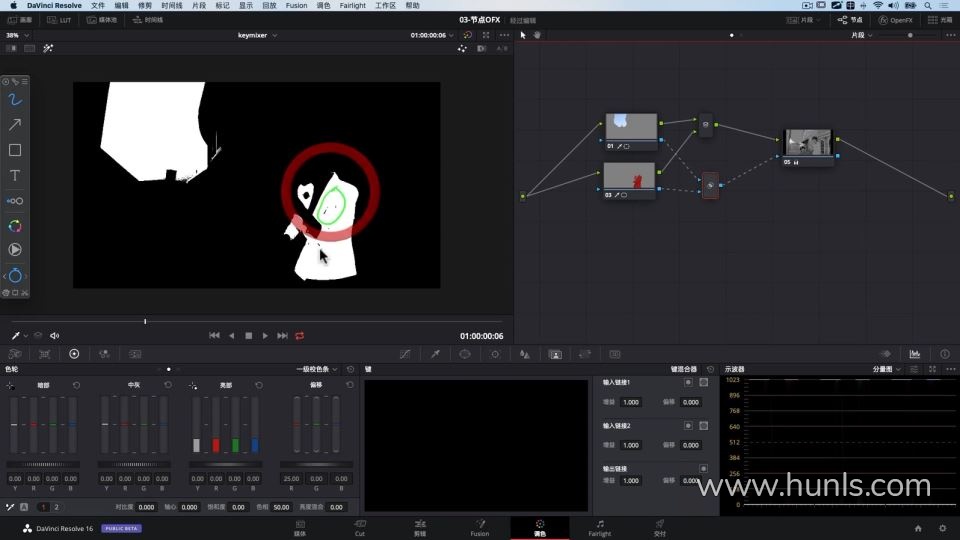Open the Color Match palette icon
This screenshot has height=540, width=960.
(45, 354)
